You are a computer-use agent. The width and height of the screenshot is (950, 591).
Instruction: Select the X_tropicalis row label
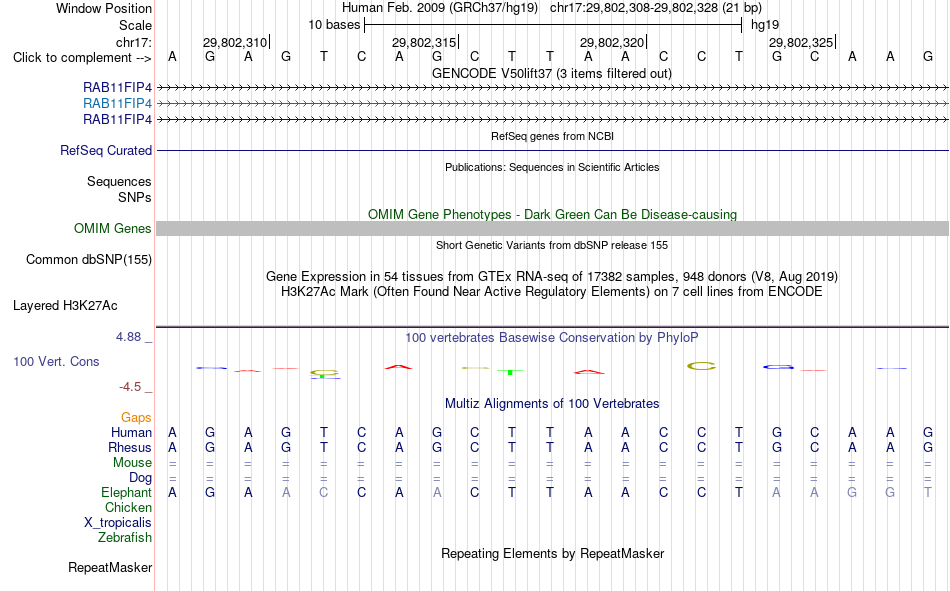point(118,523)
